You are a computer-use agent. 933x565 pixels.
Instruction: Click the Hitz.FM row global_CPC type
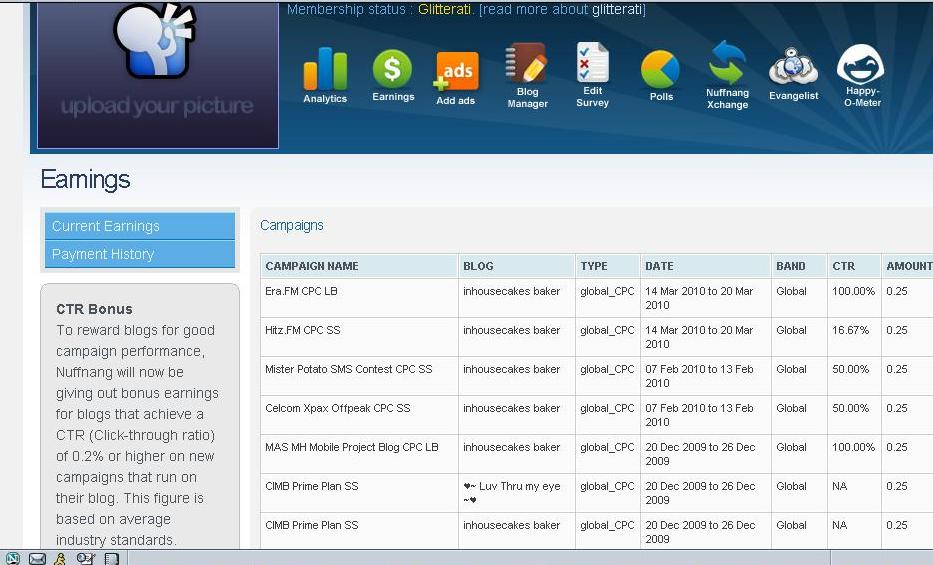607,330
